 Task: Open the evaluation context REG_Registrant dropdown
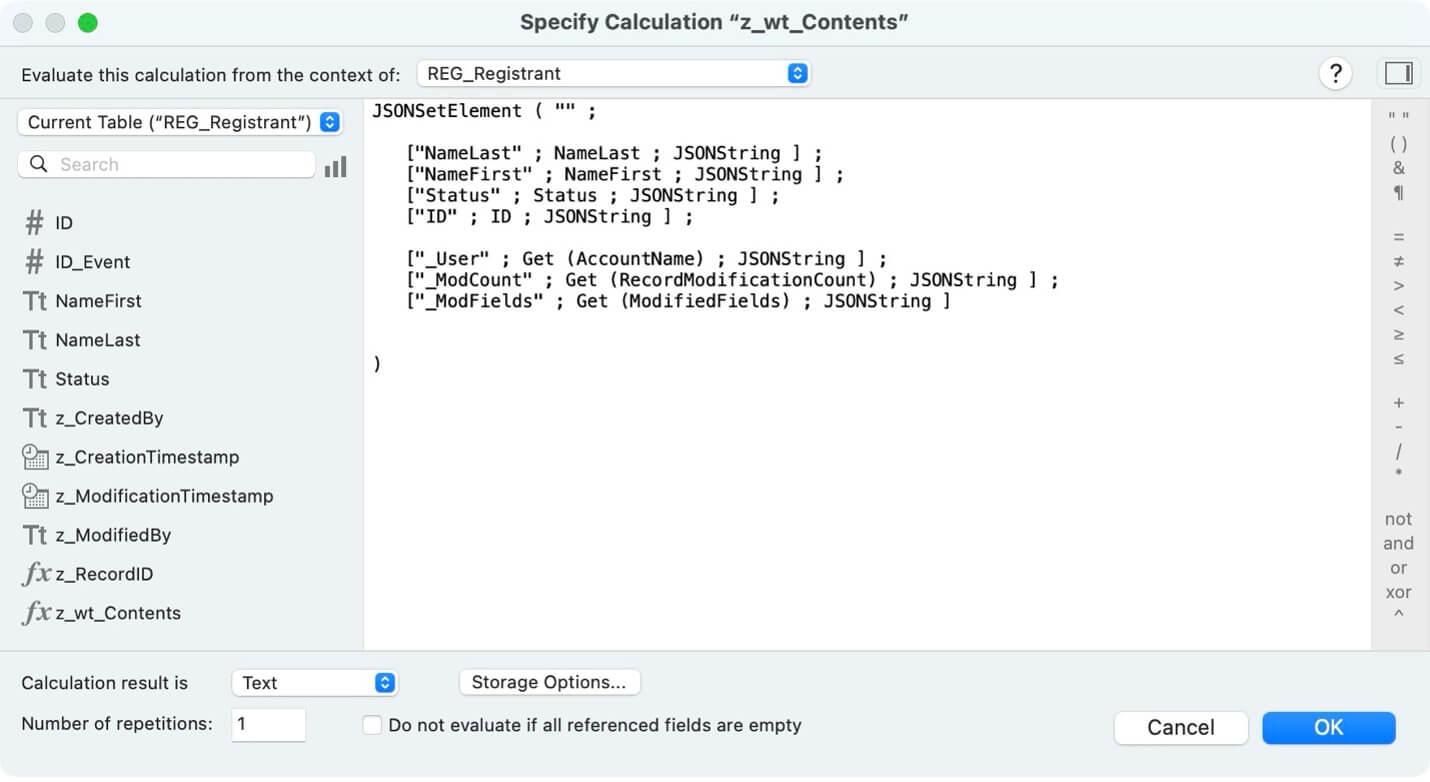(614, 73)
